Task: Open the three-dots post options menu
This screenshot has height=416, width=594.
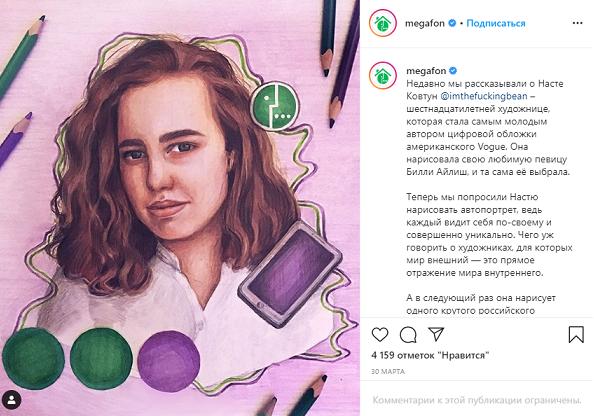Action: (x=577, y=23)
